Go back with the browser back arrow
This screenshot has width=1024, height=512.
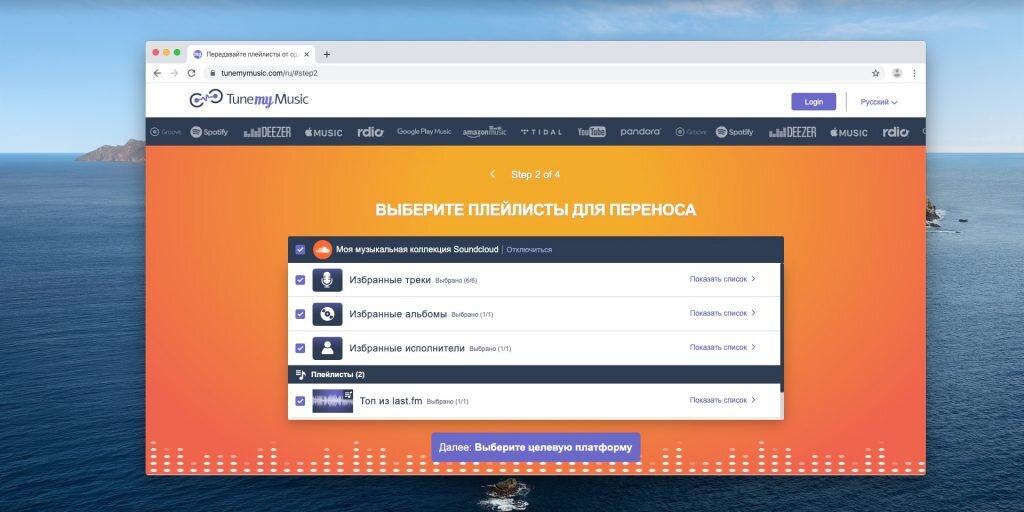click(x=157, y=73)
